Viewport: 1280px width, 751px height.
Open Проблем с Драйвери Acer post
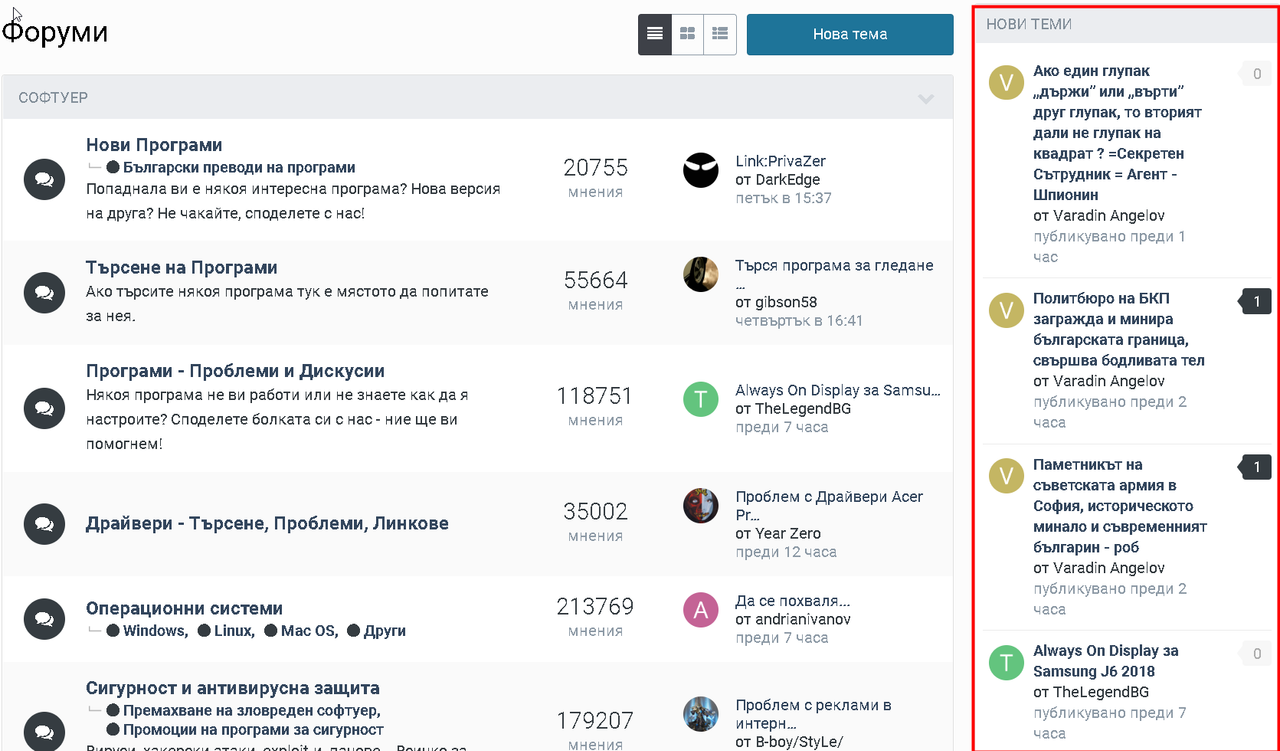(x=829, y=505)
